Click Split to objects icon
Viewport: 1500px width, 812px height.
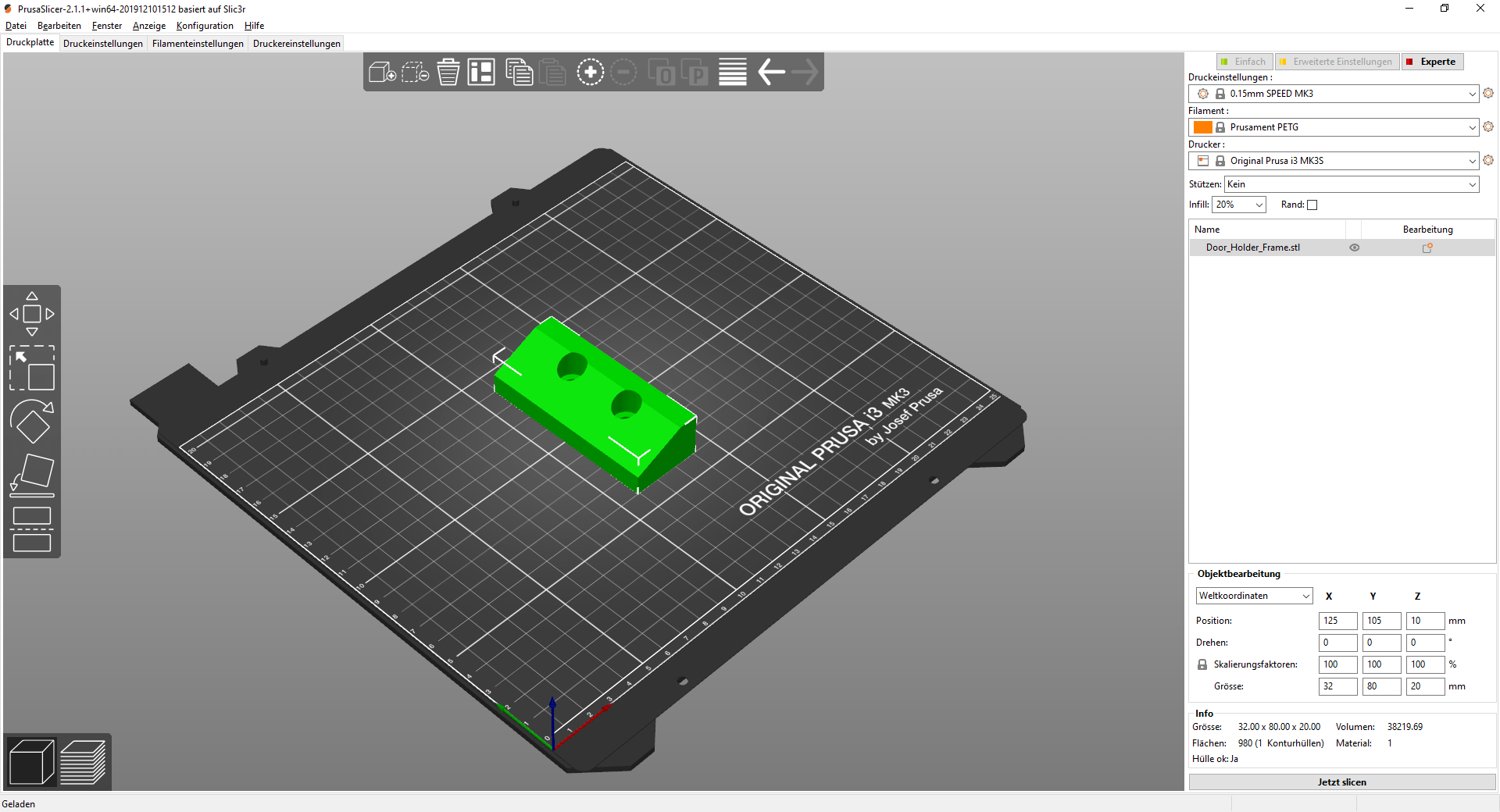(x=662, y=73)
